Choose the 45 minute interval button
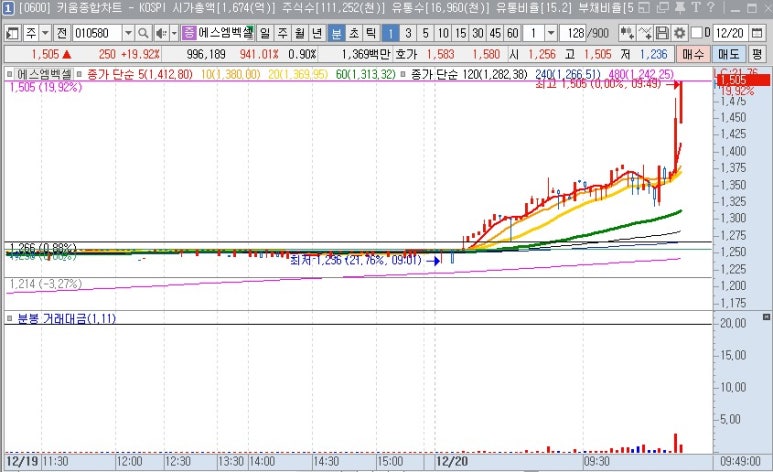Image resolution: width=773 pixels, height=472 pixels. [495, 34]
